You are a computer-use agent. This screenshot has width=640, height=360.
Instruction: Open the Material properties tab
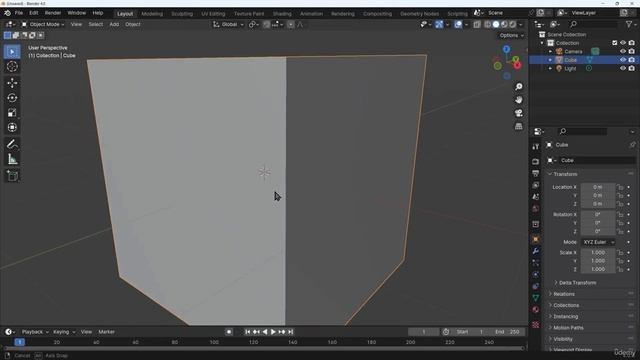tap(536, 309)
